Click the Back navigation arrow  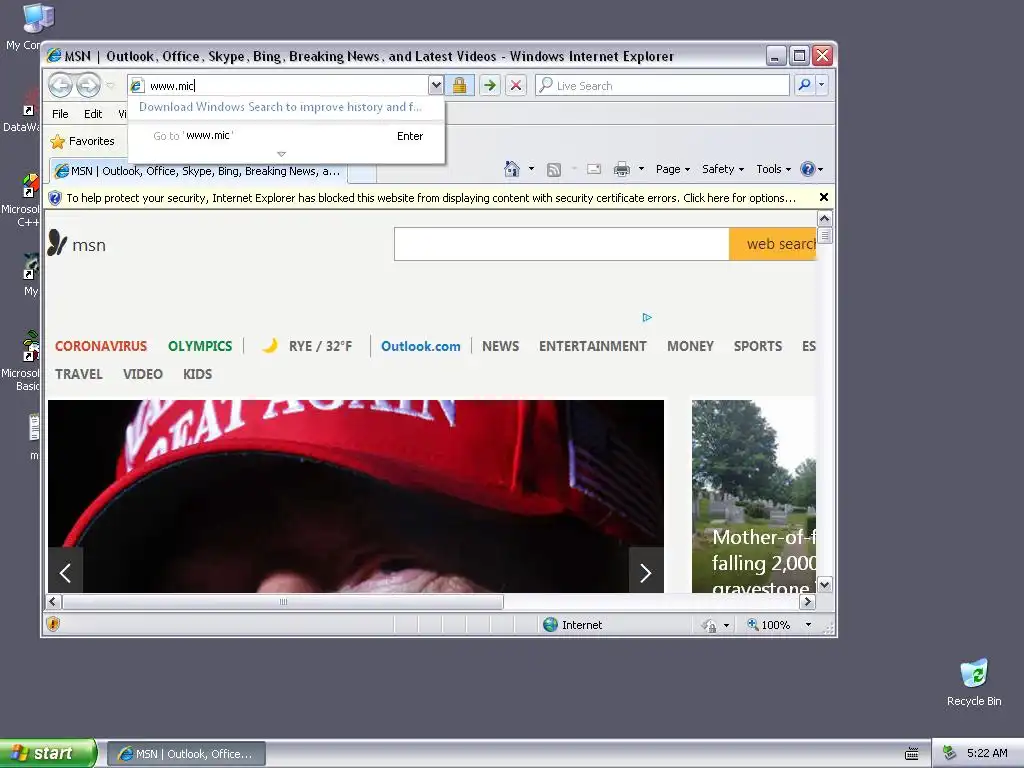[x=61, y=85]
